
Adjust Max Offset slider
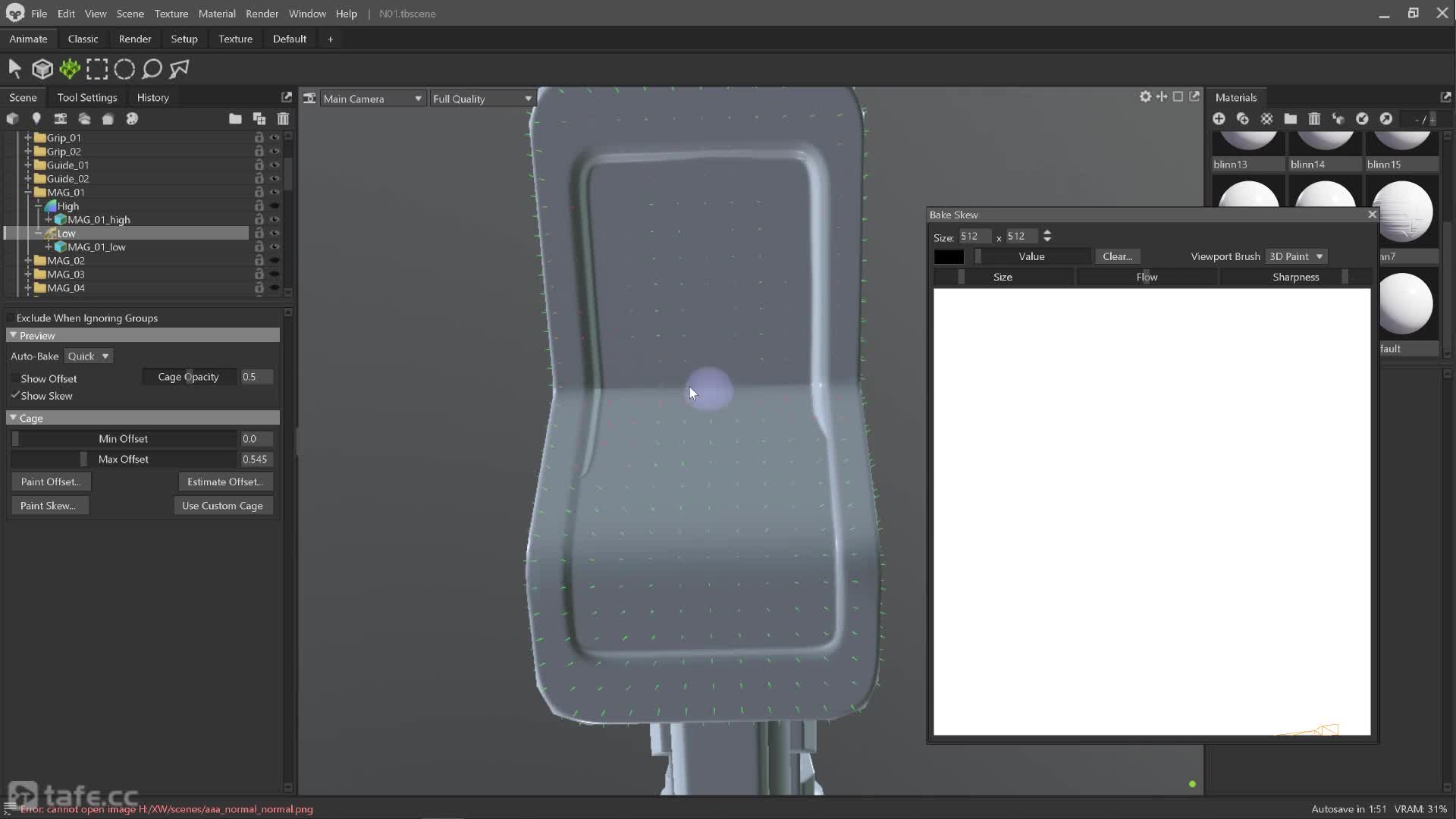point(124,460)
